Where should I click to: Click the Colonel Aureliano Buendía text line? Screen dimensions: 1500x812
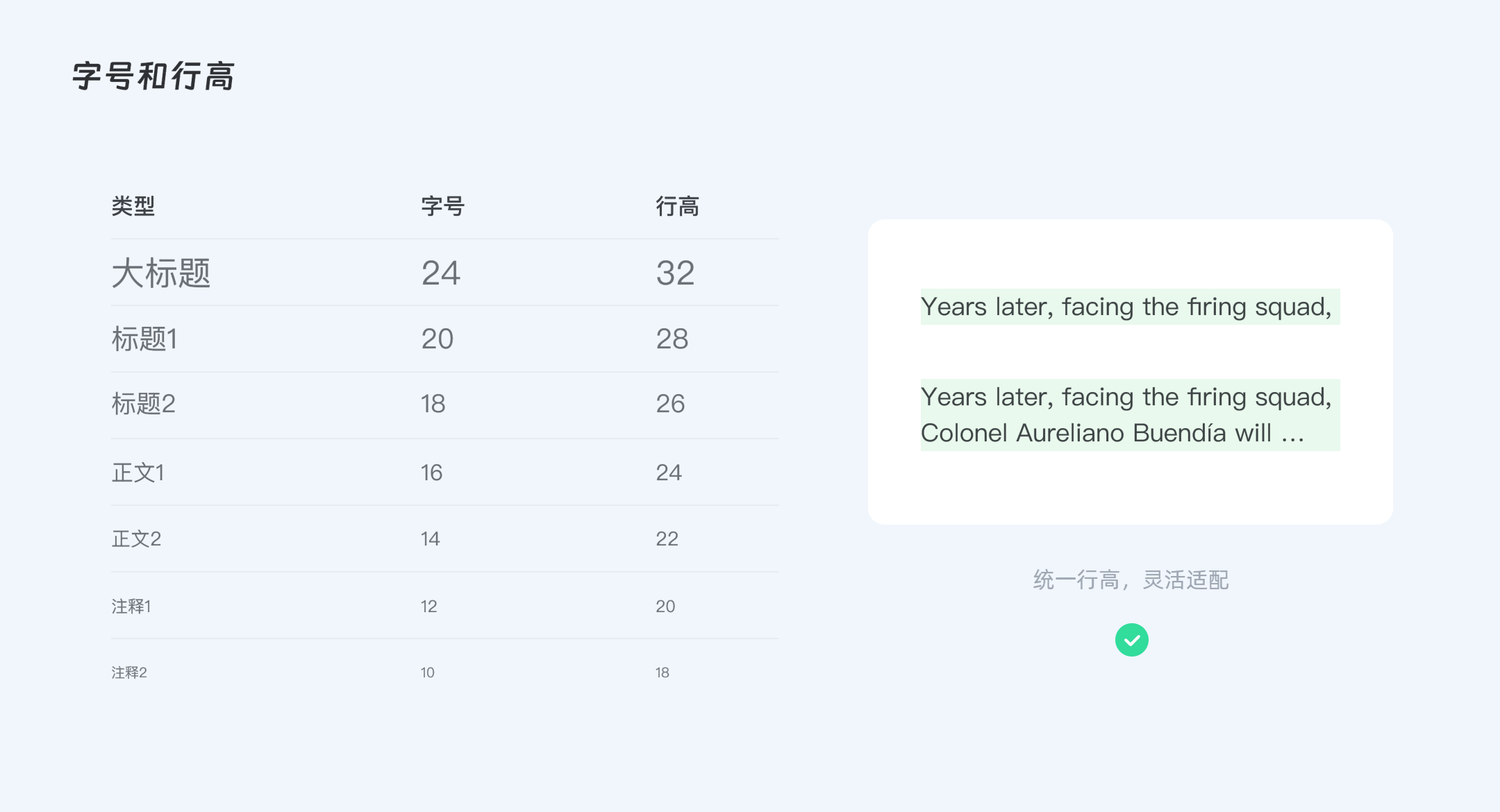point(1112,433)
